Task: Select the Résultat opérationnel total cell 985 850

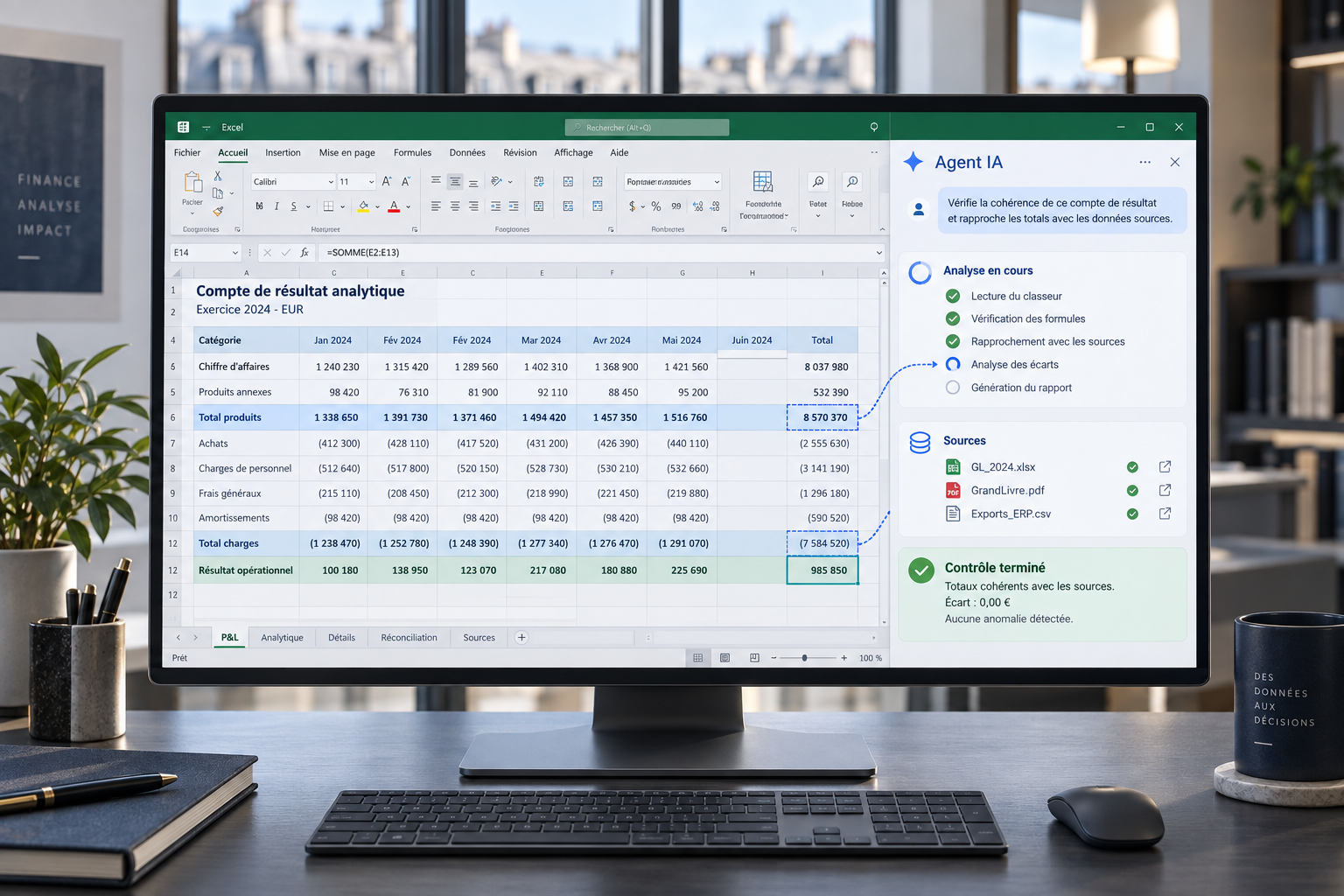Action: point(822,570)
